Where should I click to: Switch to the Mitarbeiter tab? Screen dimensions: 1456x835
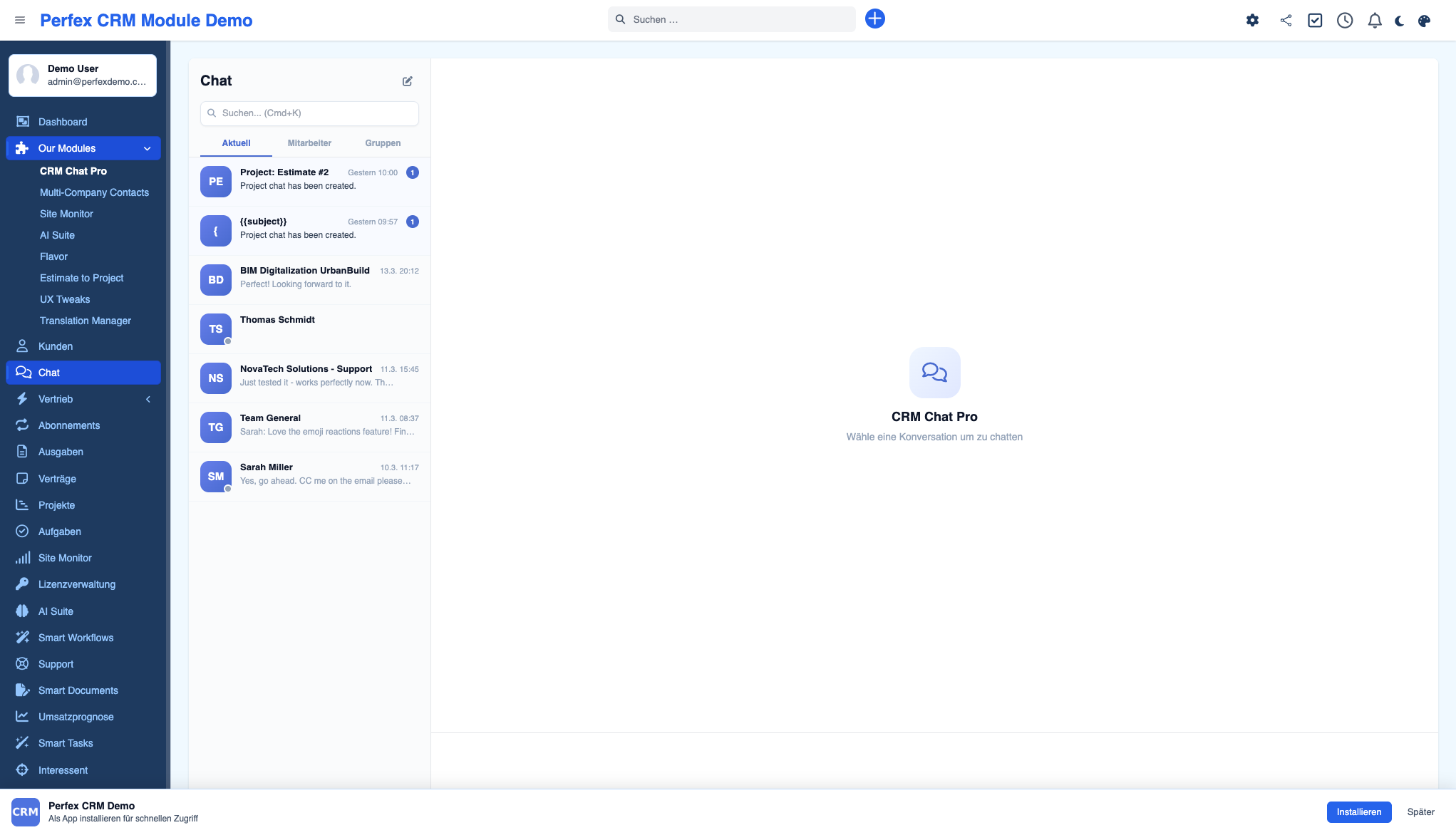tap(309, 143)
